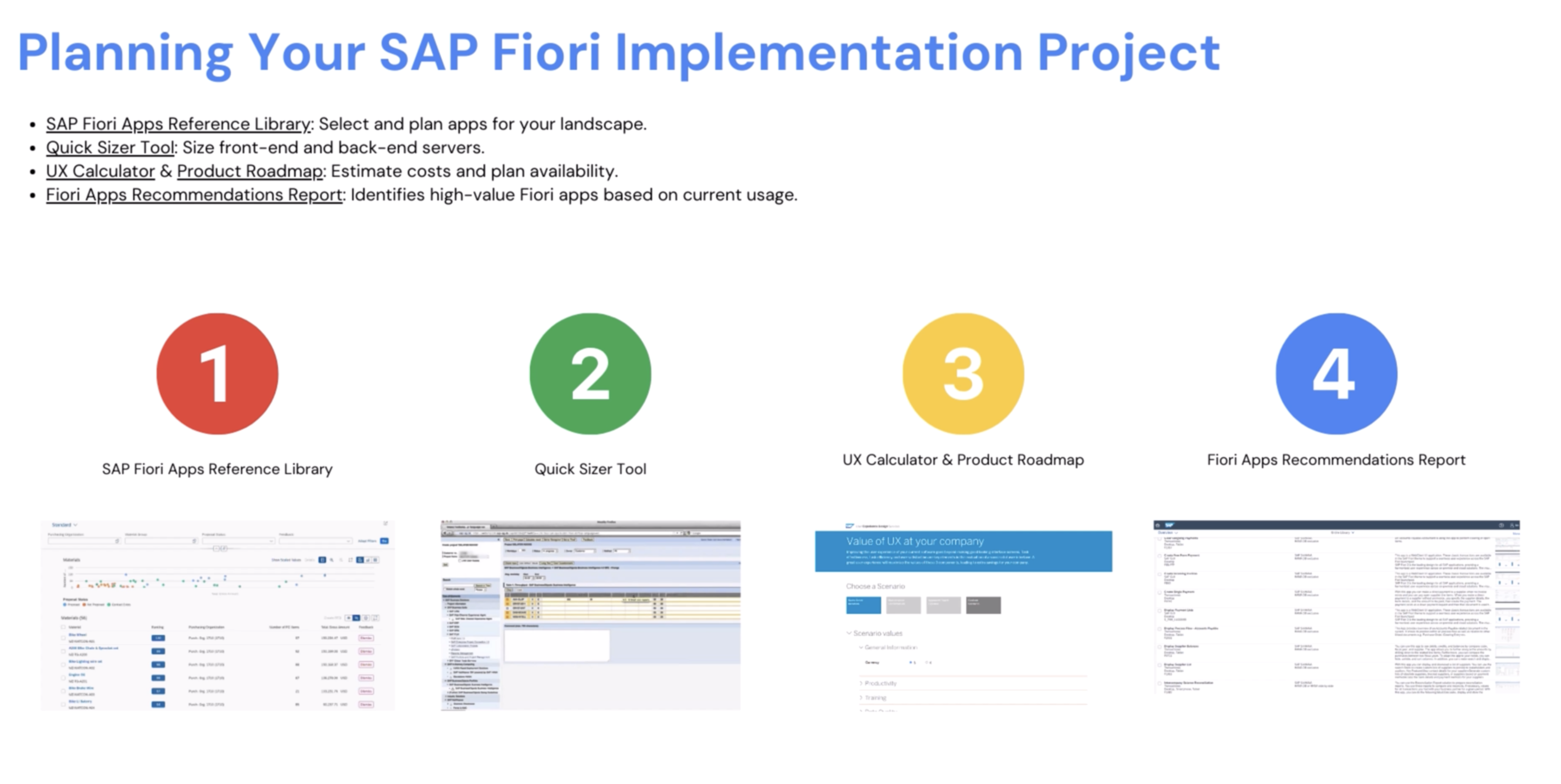Click the yellow number 3 circle
Viewport: 1561px width, 784px height.
click(963, 374)
